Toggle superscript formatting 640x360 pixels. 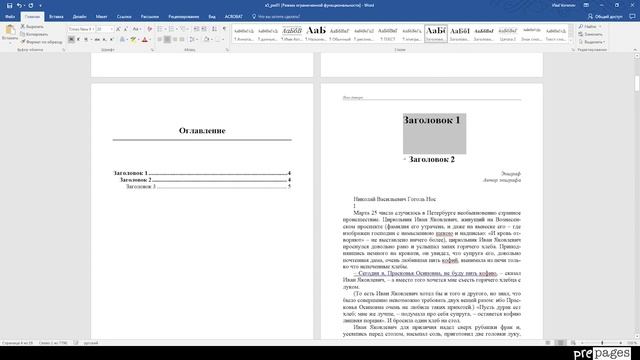point(111,40)
